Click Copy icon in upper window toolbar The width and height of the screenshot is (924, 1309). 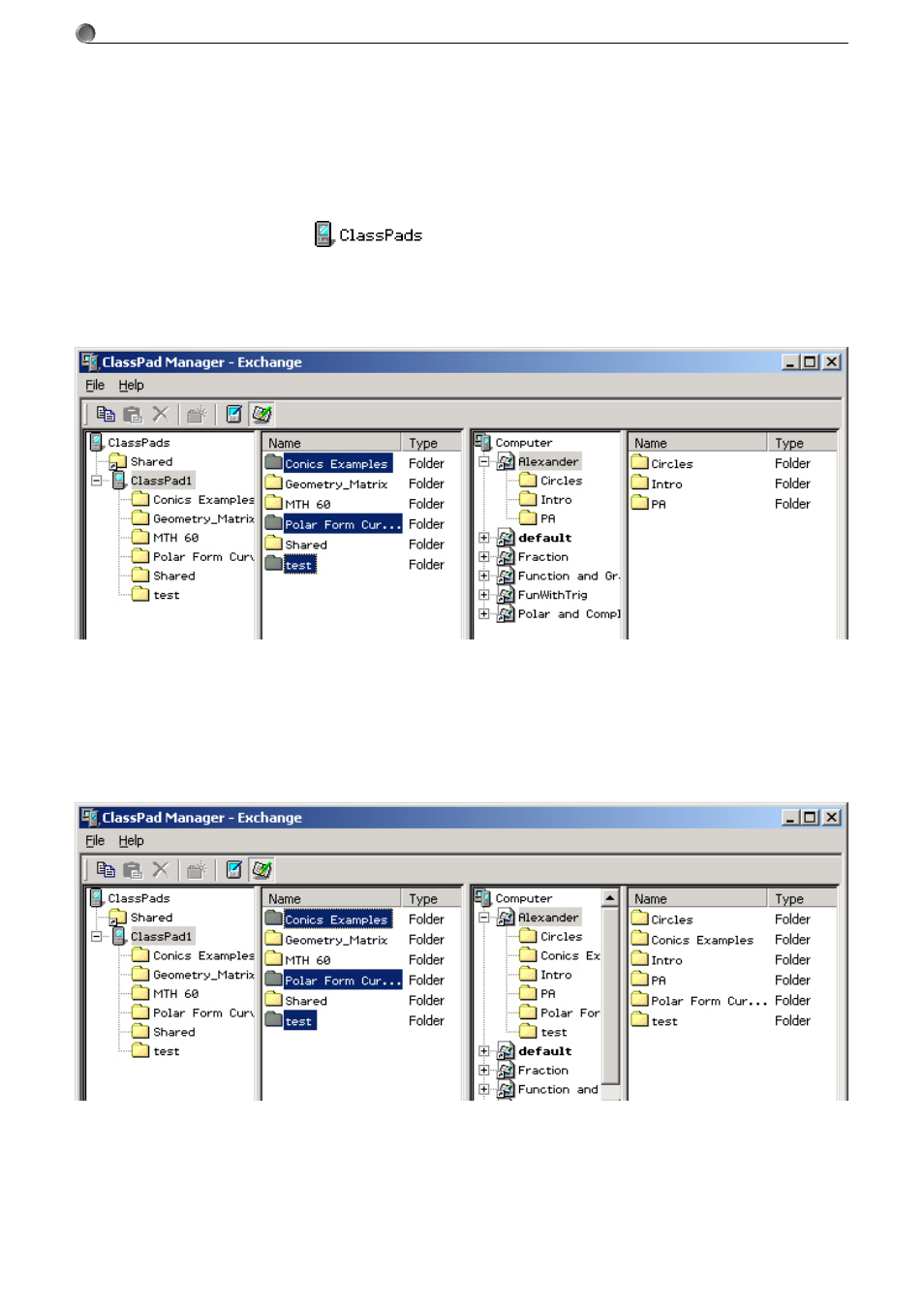pyautogui.click(x=106, y=415)
